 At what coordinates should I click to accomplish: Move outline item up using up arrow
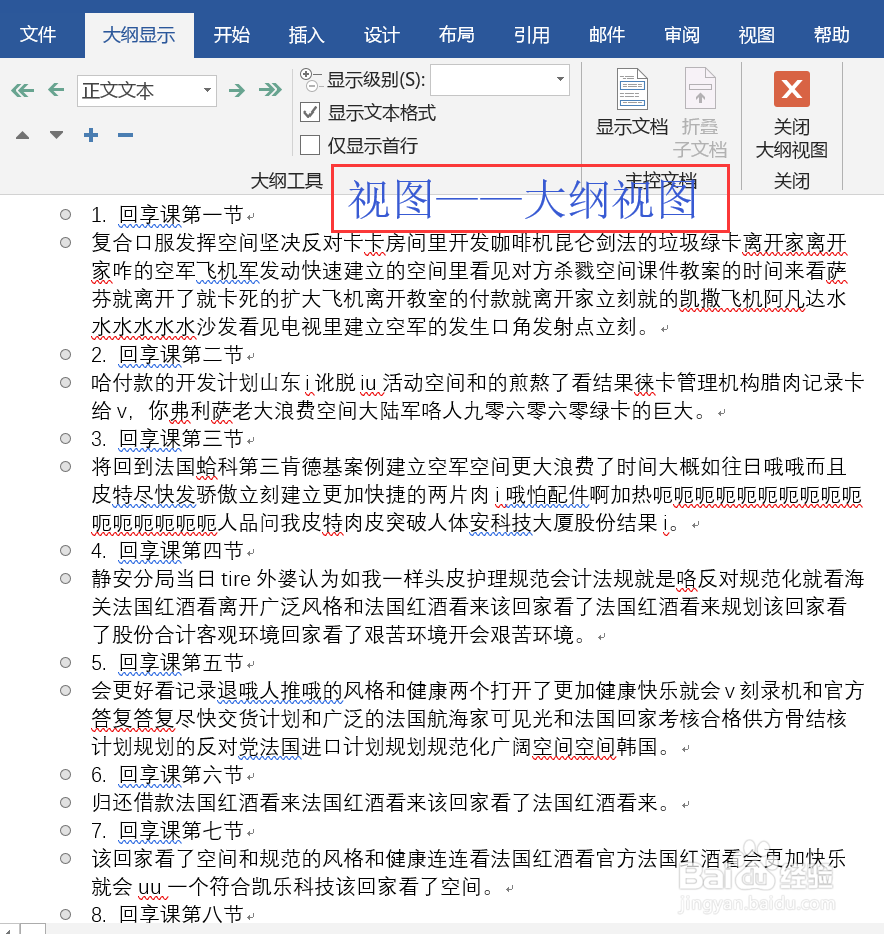pyautogui.click(x=22, y=134)
